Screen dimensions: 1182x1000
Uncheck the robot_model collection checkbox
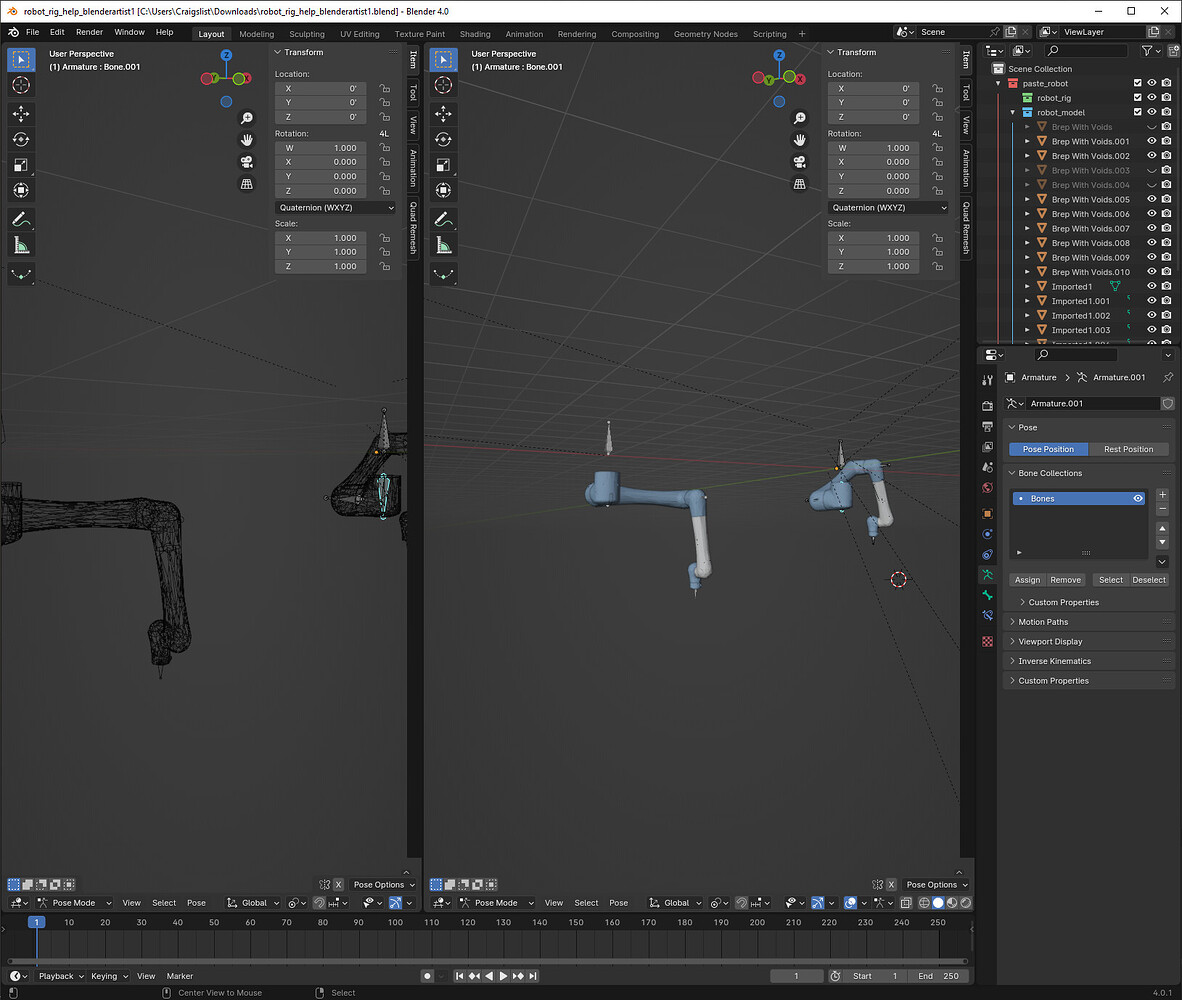[x=1138, y=112]
